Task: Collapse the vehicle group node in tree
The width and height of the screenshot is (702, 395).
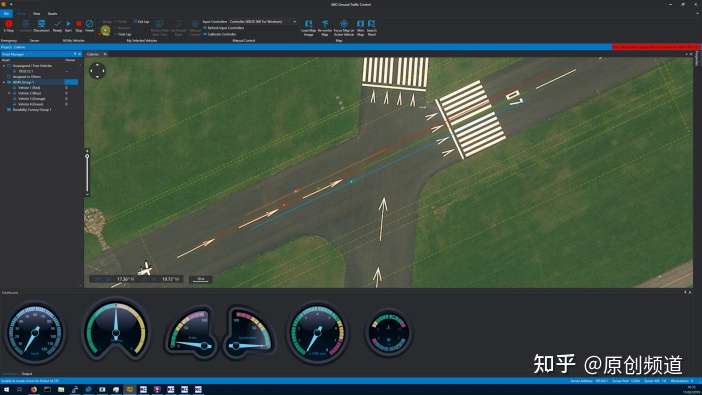Action: click(x=4, y=82)
